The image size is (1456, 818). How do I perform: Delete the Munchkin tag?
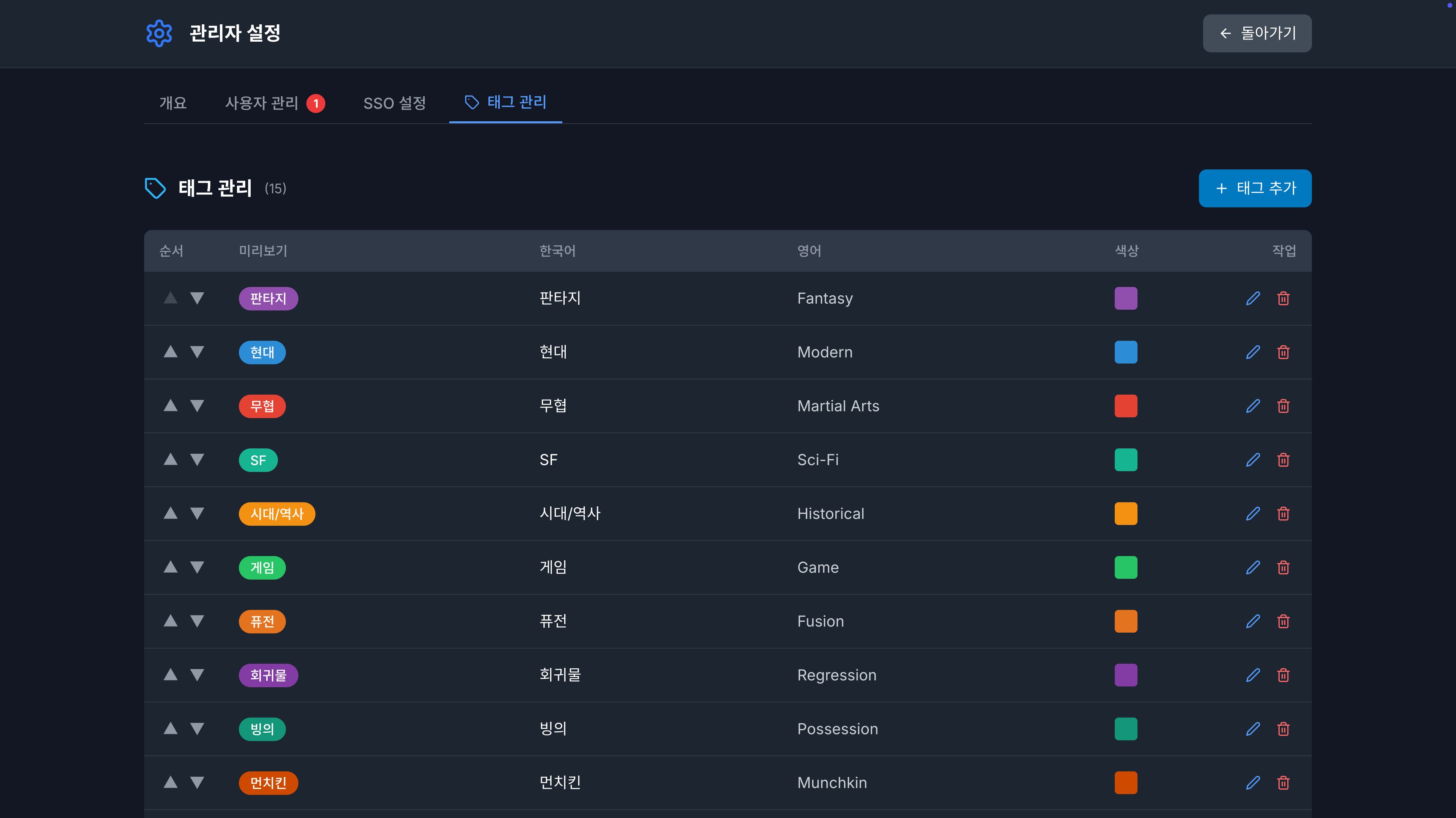pyautogui.click(x=1283, y=782)
